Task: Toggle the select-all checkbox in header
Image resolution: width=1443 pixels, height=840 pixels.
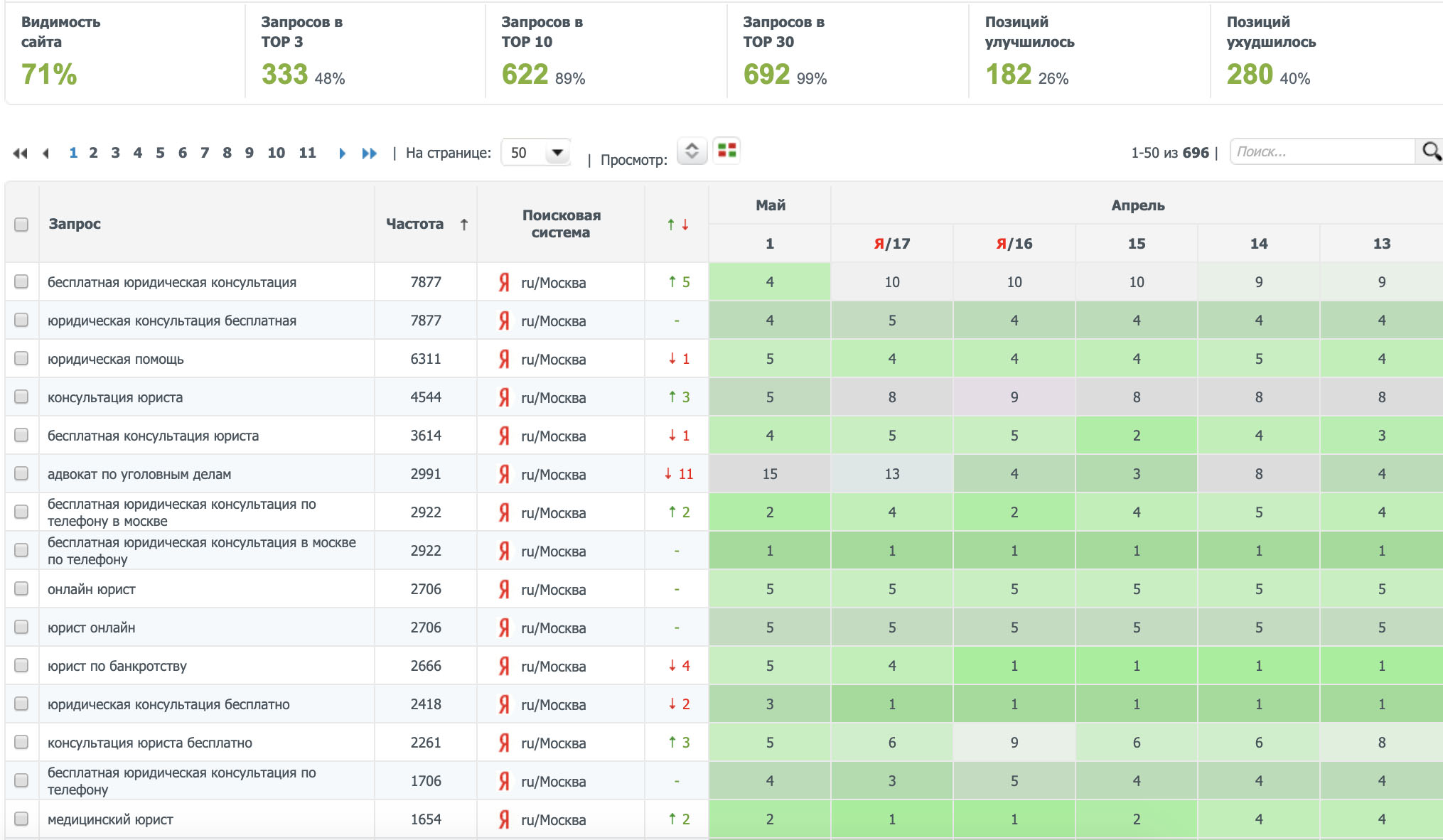Action: pyautogui.click(x=21, y=225)
